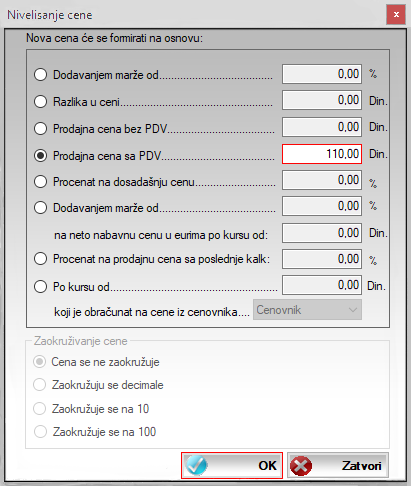411x486 pixels.
Task: Click the red X icon on Zatvori
Action: pos(301,465)
